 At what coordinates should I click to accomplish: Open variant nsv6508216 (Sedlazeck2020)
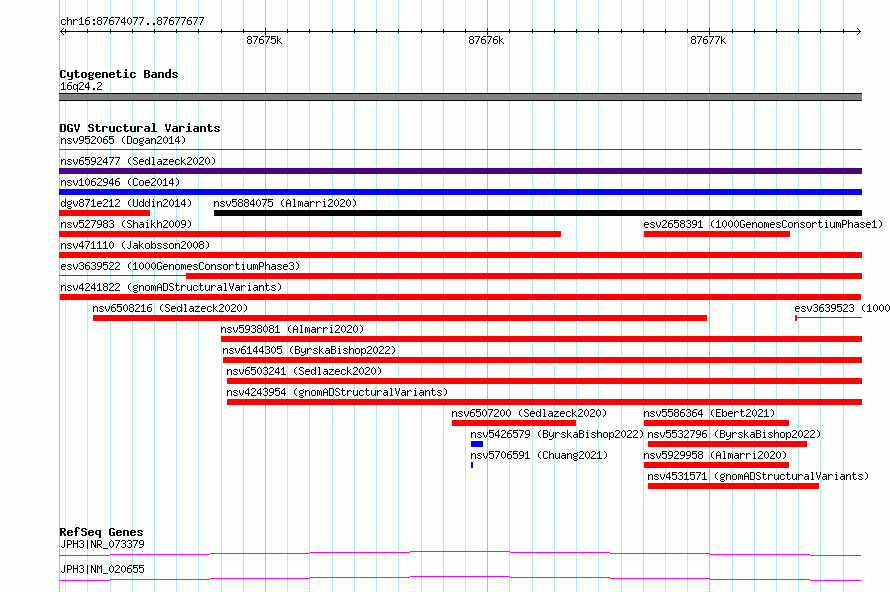170,308
